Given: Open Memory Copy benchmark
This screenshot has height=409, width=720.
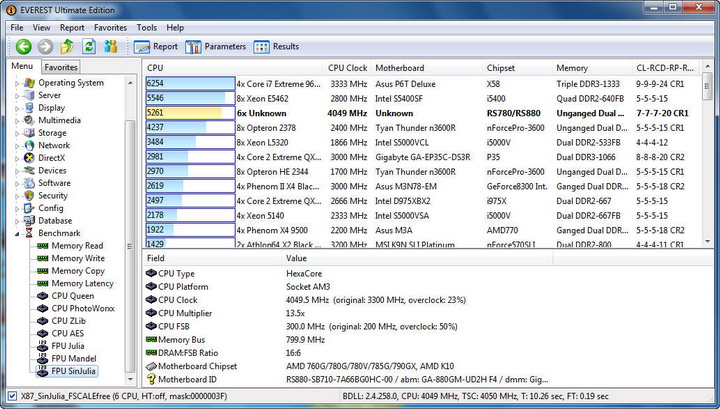Looking at the screenshot, I should [78, 271].
